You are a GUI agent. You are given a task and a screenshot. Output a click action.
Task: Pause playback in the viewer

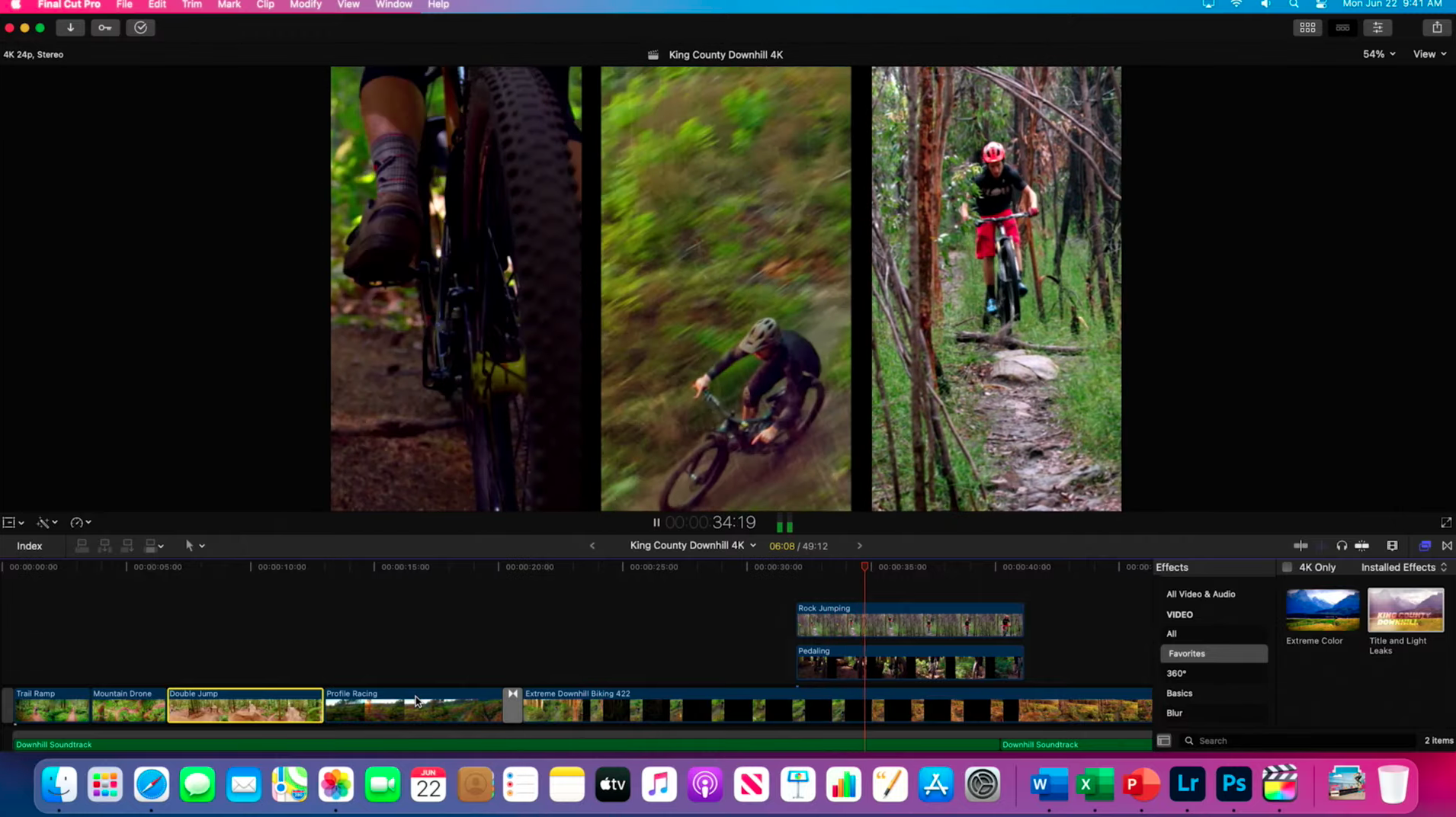(x=656, y=523)
